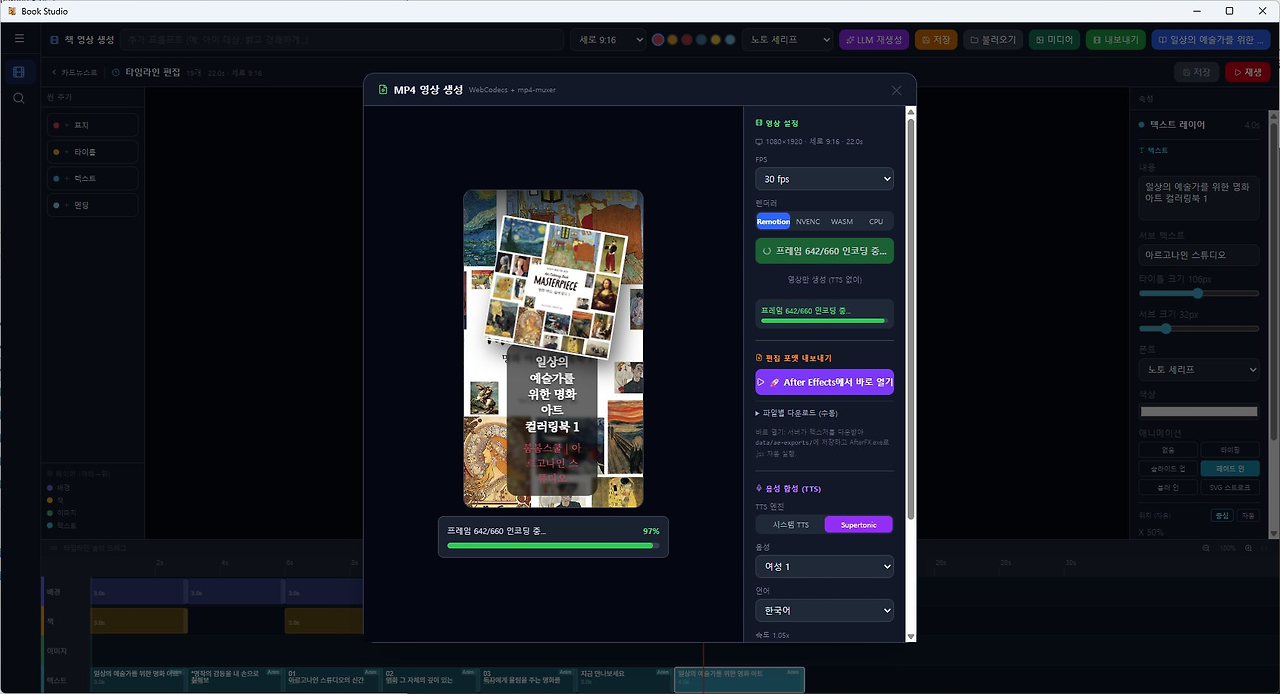Click the 아르고나인 스튜디오 sub text field

[1199, 255]
